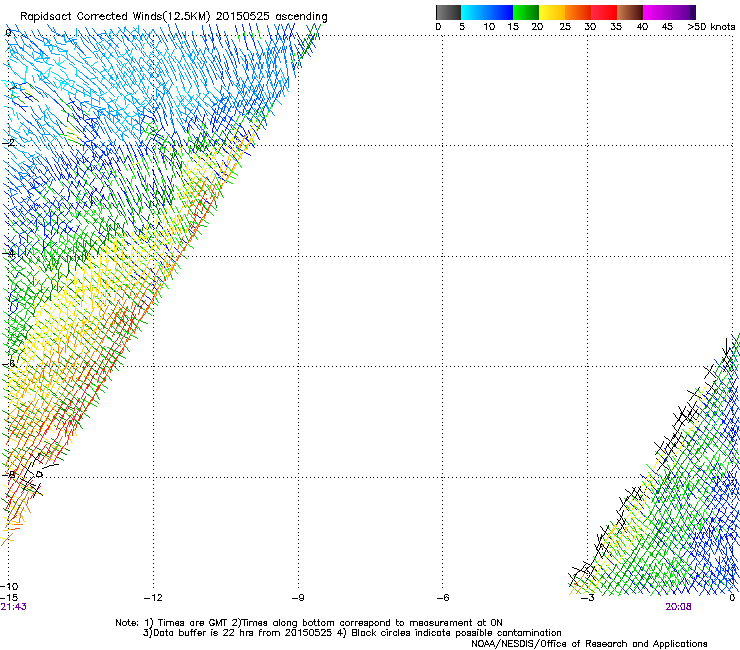Click the black contamination circle near -8 latitude
The image size is (740, 650).
[39, 474]
